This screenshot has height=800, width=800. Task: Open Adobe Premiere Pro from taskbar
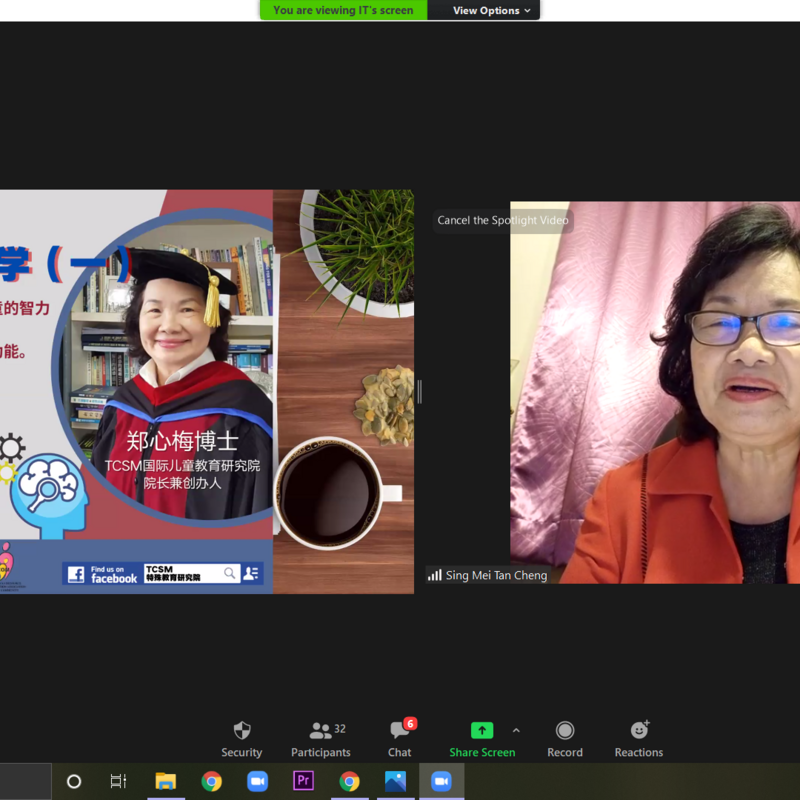click(303, 781)
